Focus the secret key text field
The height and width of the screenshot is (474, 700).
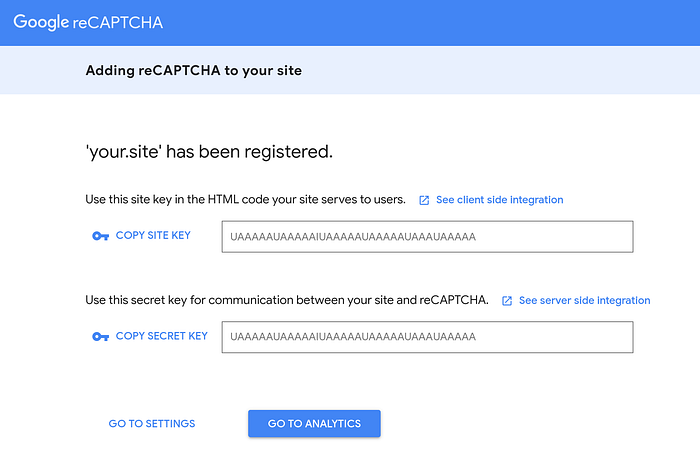(x=427, y=337)
